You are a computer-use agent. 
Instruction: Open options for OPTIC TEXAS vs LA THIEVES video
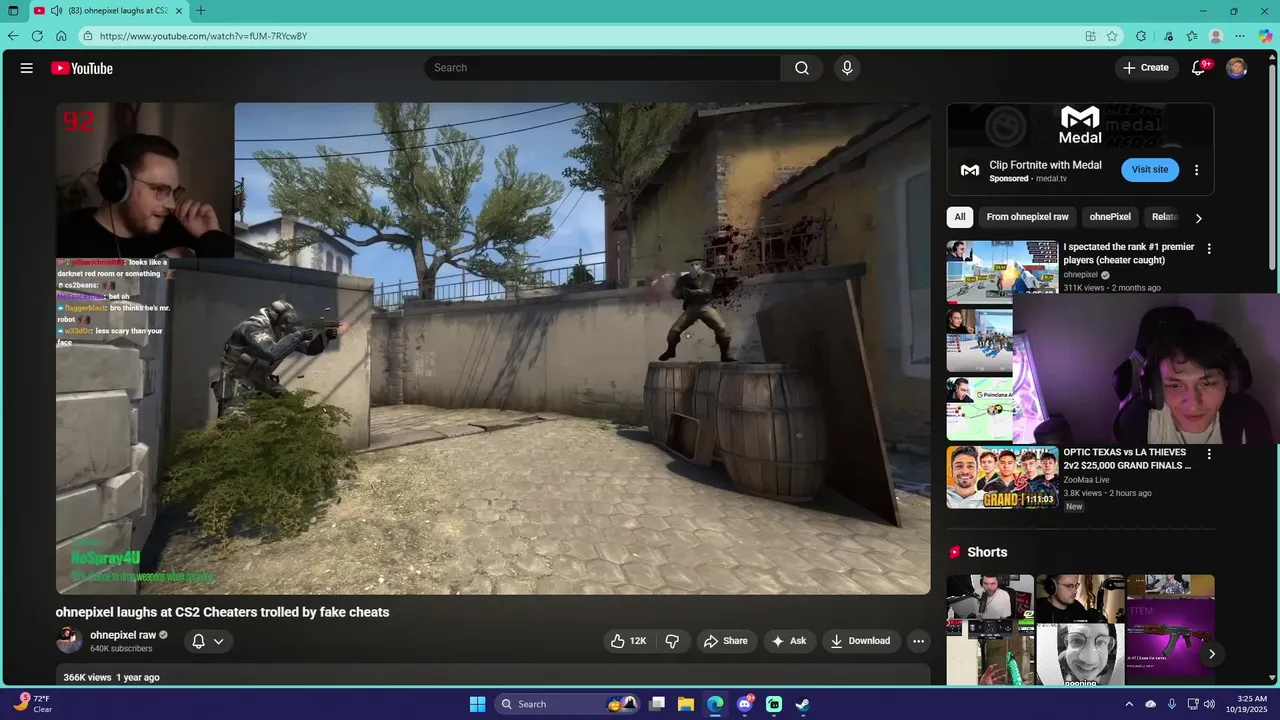click(x=1209, y=454)
